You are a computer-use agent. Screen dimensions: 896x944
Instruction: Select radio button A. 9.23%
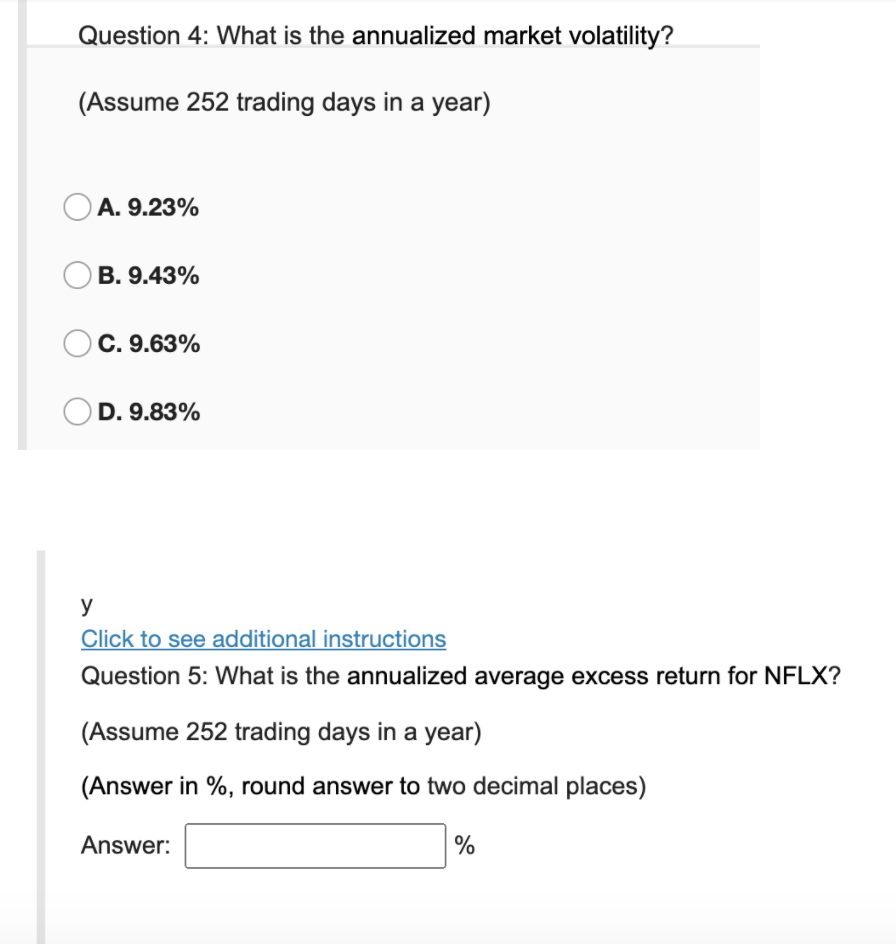76,208
